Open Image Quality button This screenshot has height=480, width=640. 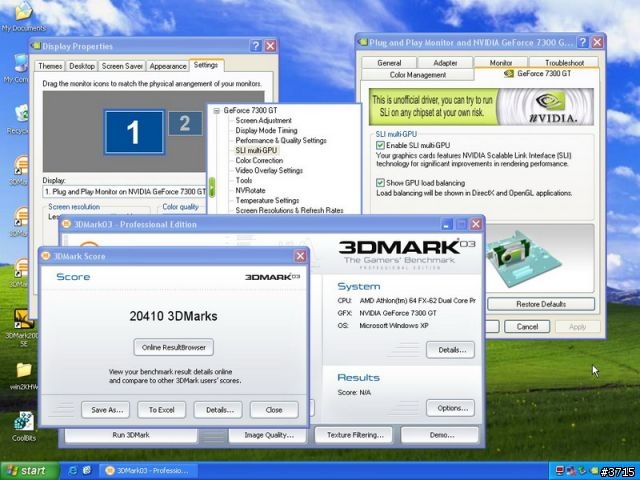click(268, 435)
